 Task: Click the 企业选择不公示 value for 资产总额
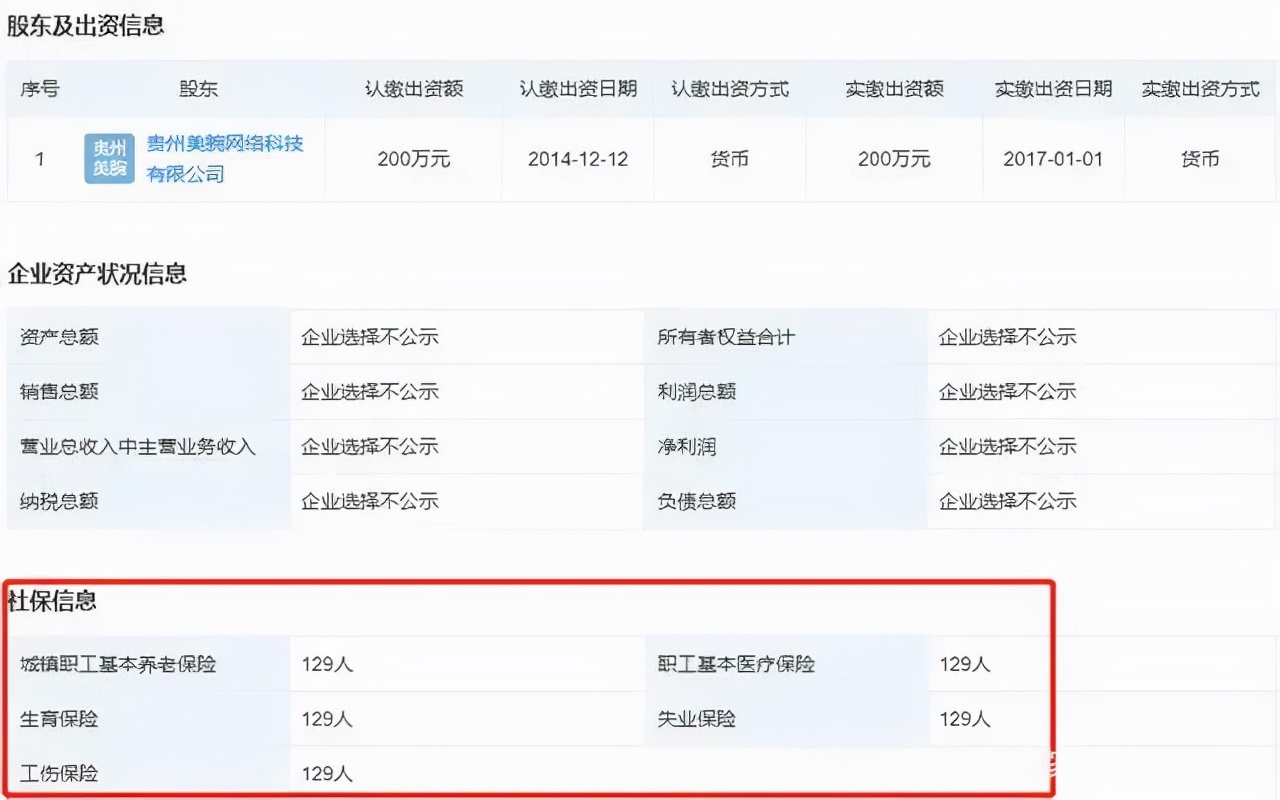pyautogui.click(x=370, y=337)
